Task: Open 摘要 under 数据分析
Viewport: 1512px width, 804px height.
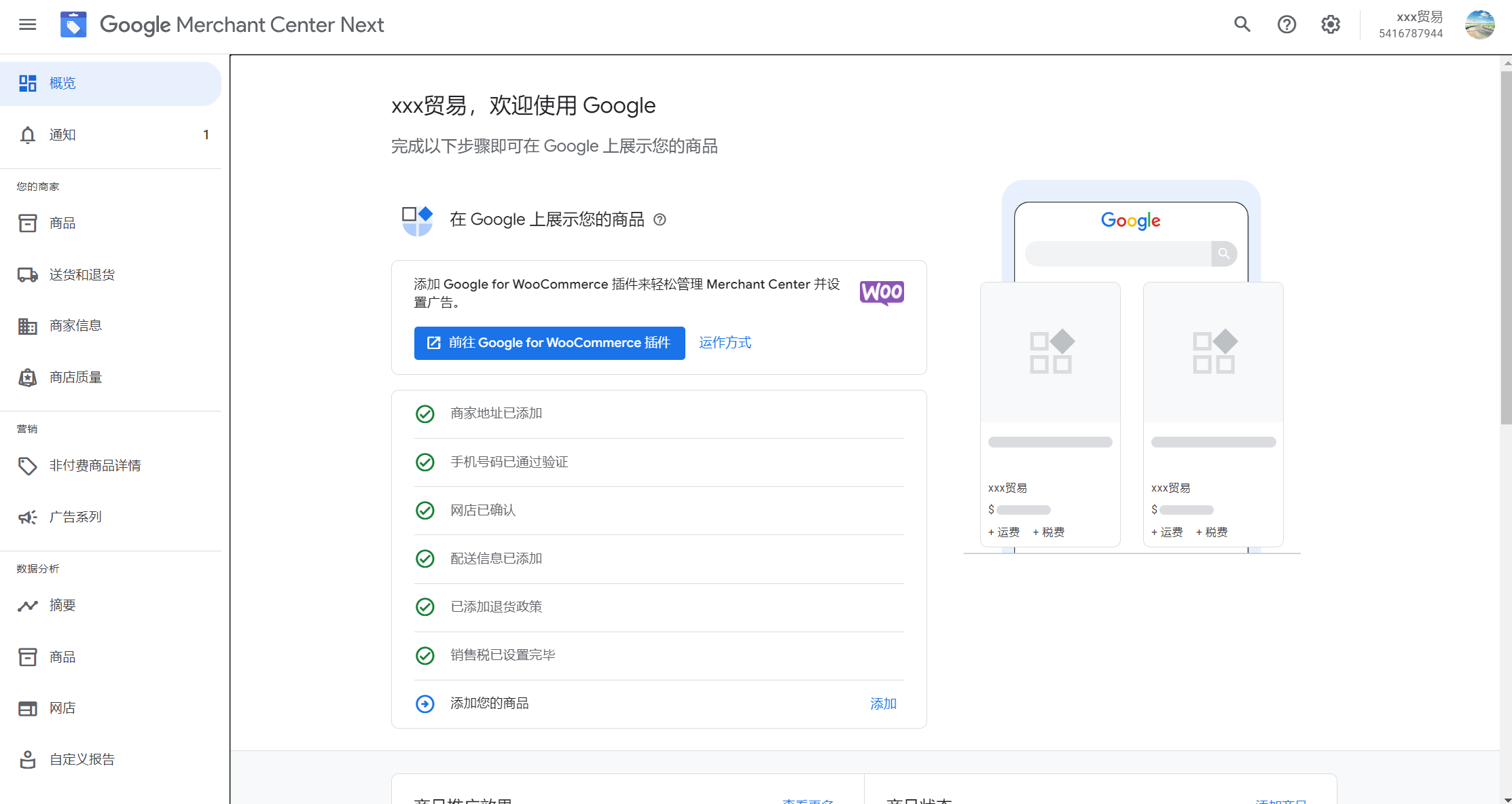Action: pos(111,606)
